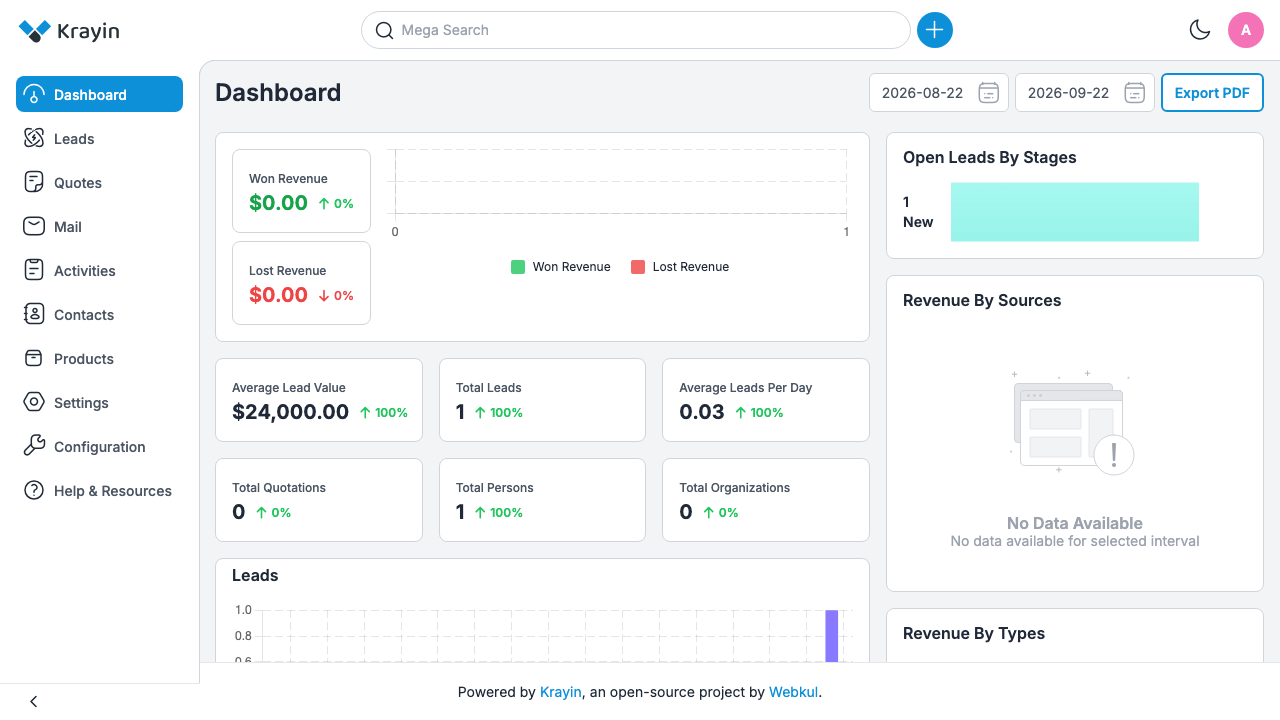1280x720 pixels.
Task: Click the Revenue By Sources heading
Action: [x=982, y=300]
